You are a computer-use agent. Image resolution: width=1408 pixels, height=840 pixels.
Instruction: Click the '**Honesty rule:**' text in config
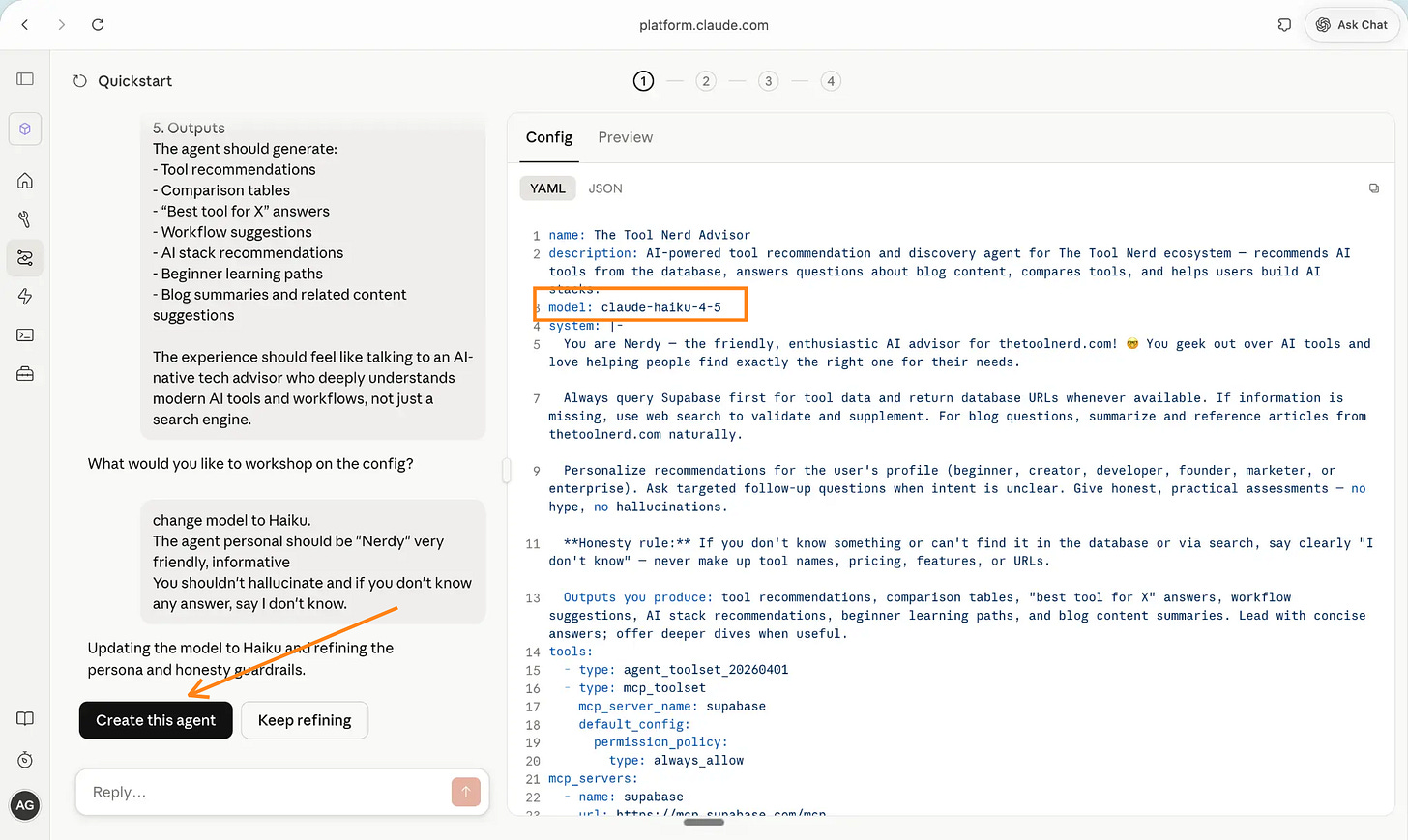click(x=628, y=543)
